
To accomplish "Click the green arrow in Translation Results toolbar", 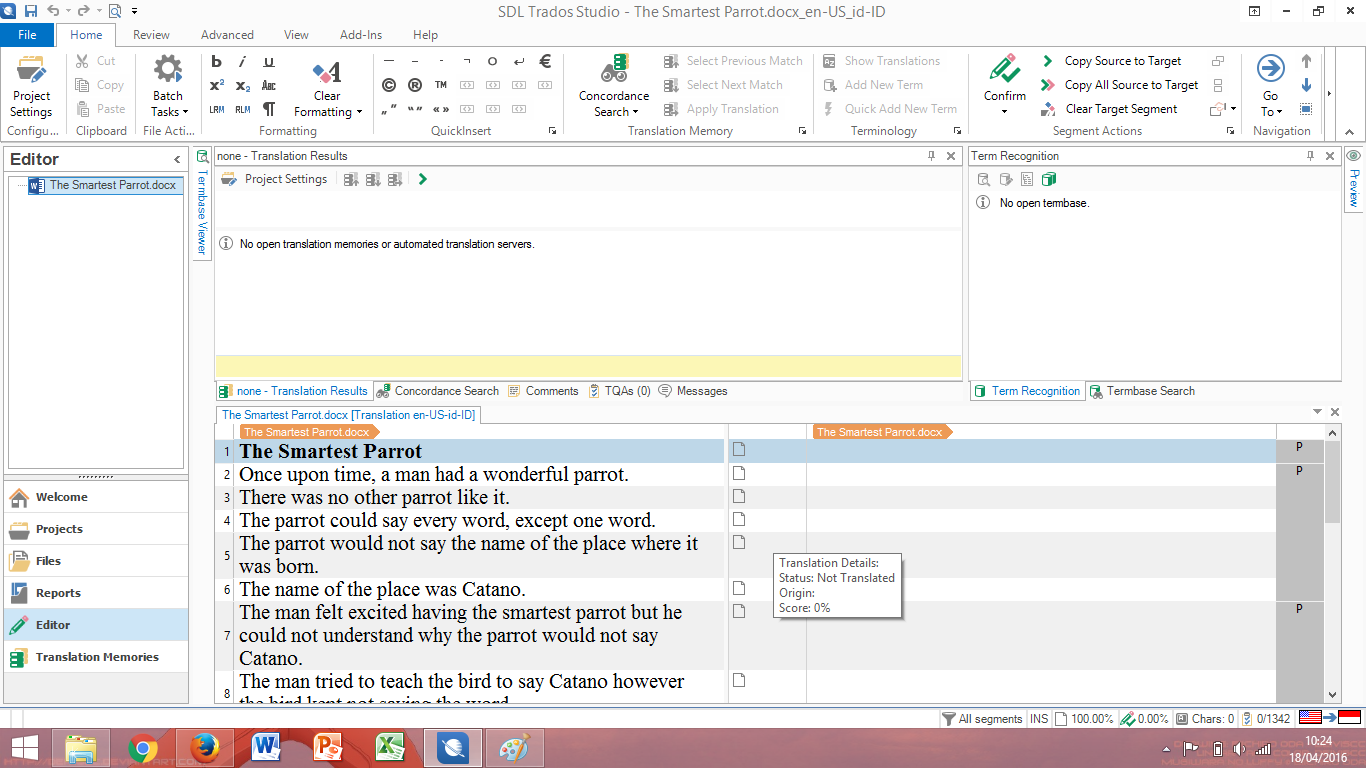I will click(x=423, y=179).
